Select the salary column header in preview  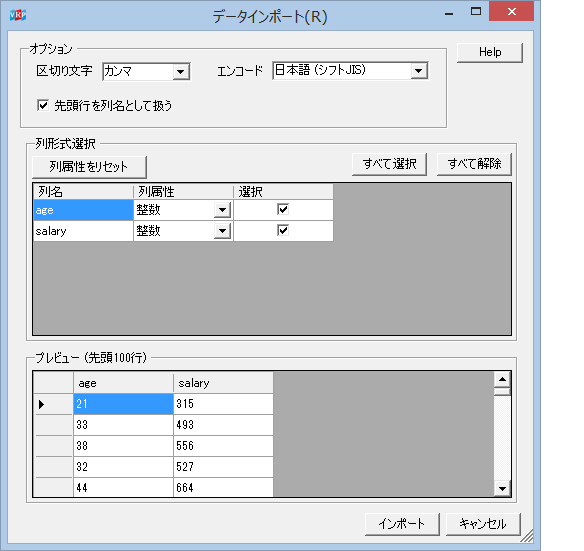[223, 383]
